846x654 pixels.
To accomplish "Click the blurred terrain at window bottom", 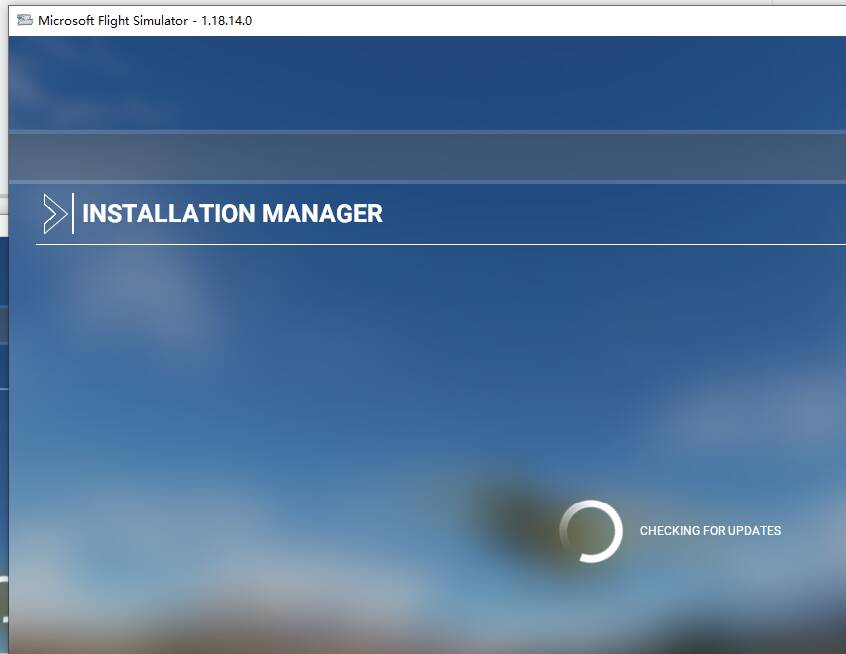I will 300,630.
